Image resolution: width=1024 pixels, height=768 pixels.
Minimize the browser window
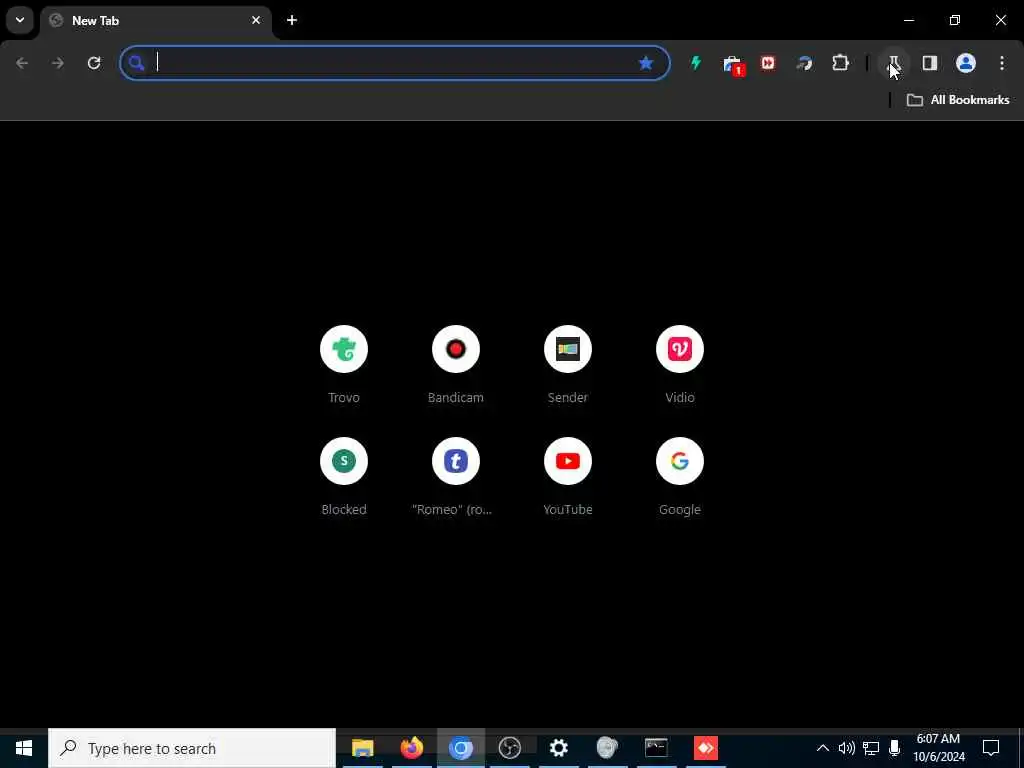(x=909, y=20)
